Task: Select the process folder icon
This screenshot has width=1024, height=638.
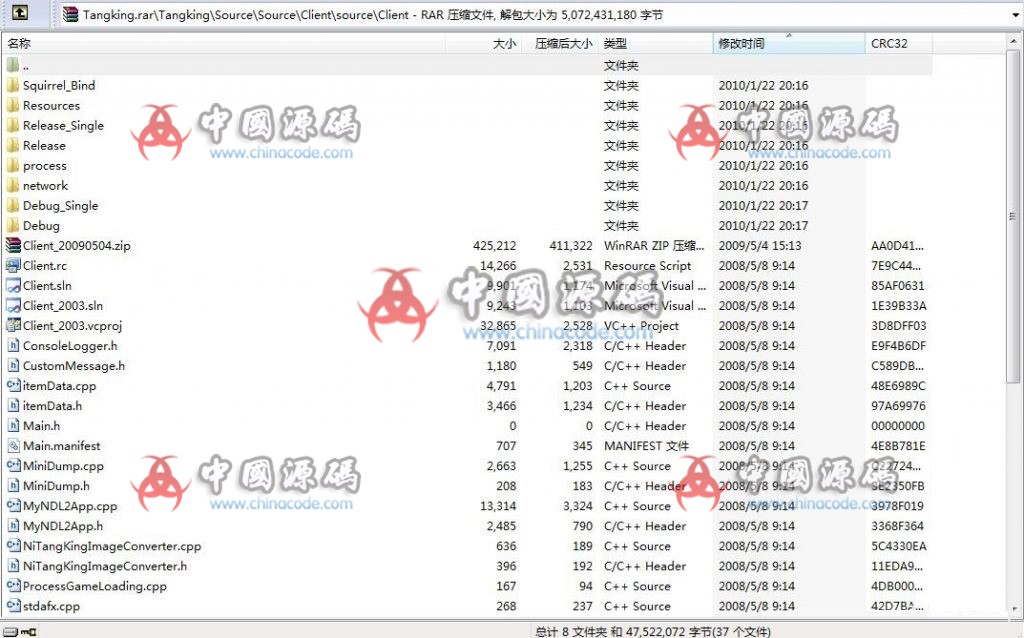Action: click(x=12, y=165)
